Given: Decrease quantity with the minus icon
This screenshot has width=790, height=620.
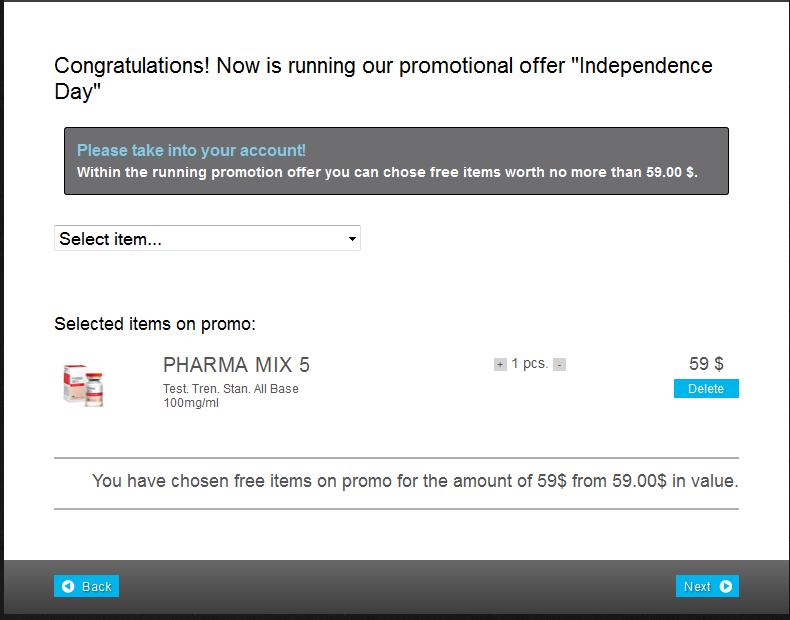Looking at the screenshot, I should 559,365.
